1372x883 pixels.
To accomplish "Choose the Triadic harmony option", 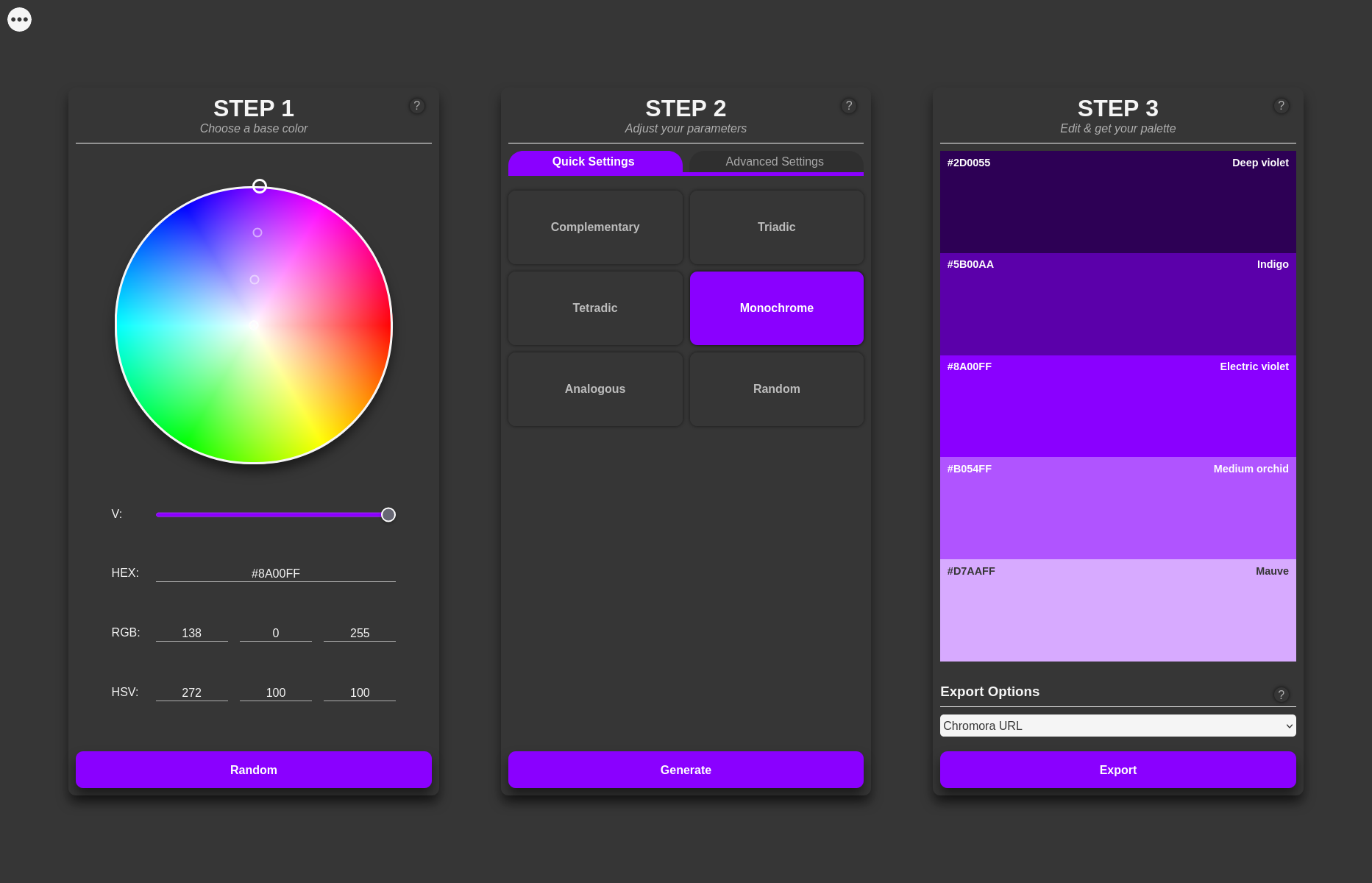I will pyautogui.click(x=776, y=227).
